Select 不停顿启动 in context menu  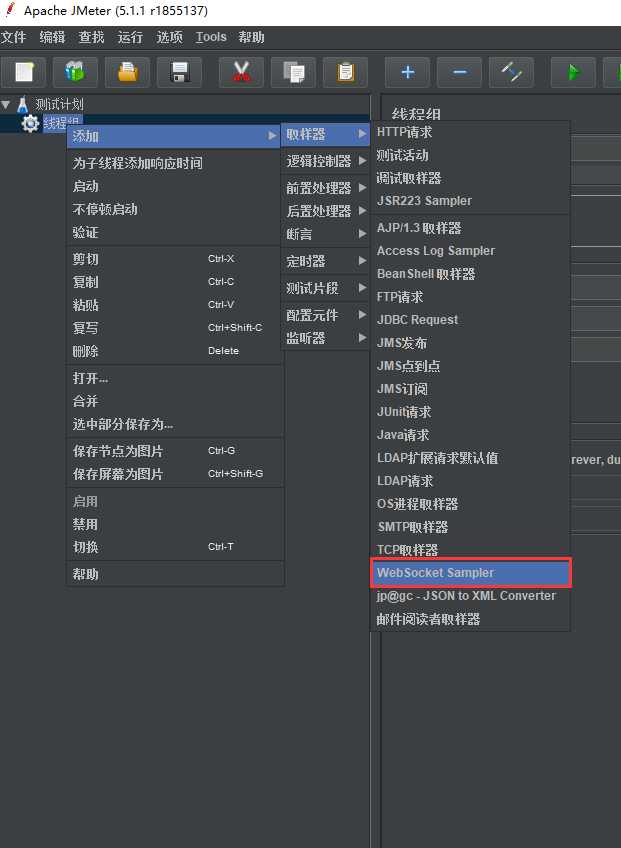click(175, 209)
